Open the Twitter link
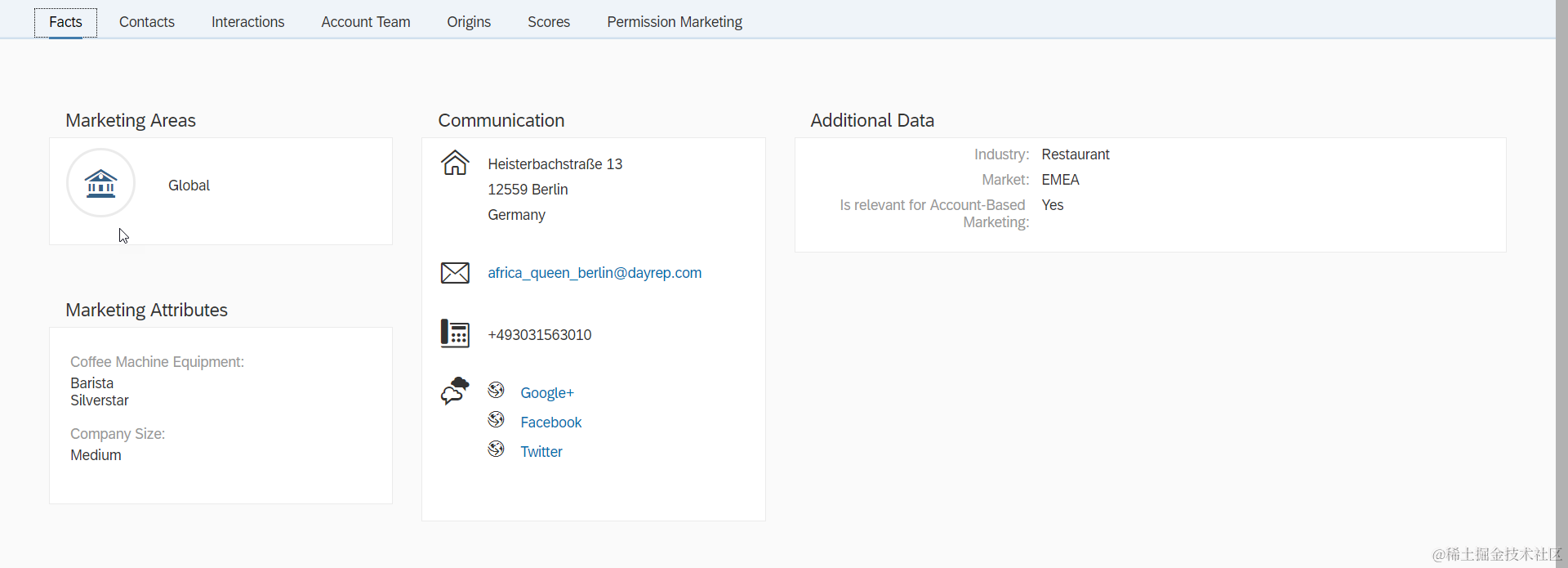 pos(541,452)
